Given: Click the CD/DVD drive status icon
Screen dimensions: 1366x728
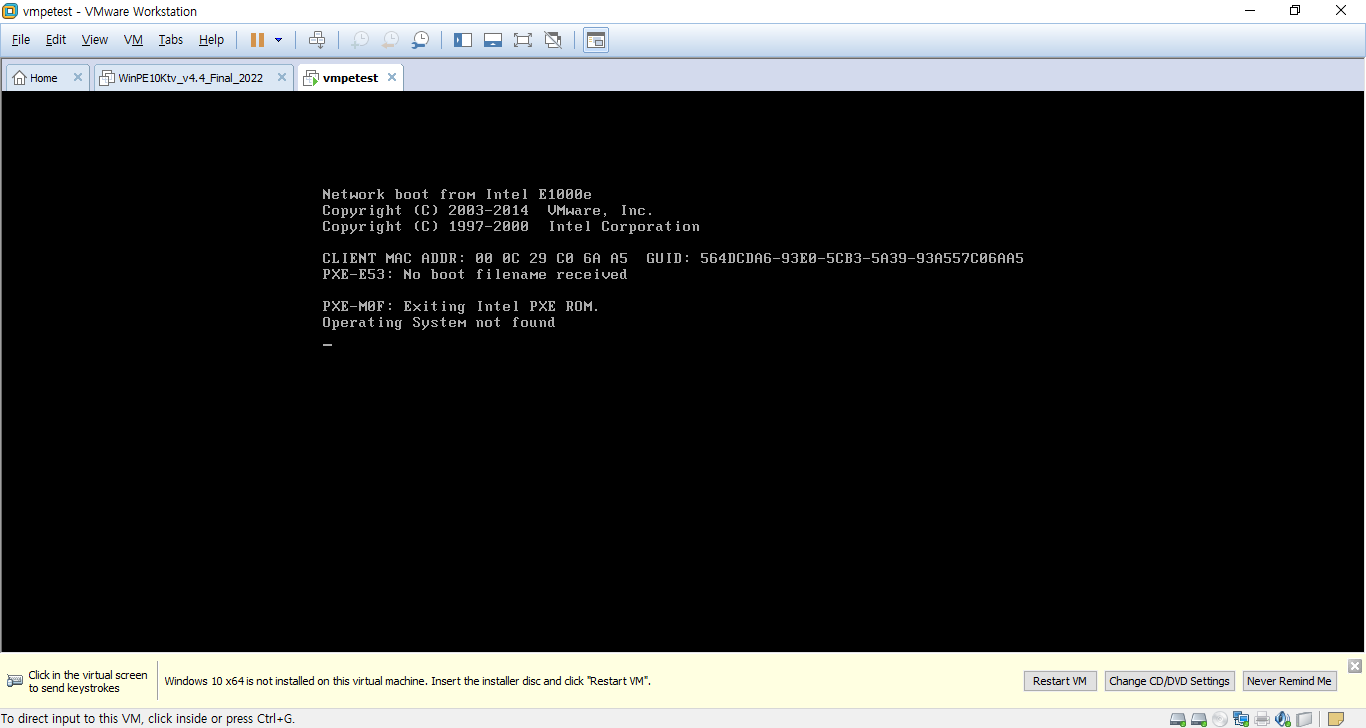Looking at the screenshot, I should tap(1219, 719).
